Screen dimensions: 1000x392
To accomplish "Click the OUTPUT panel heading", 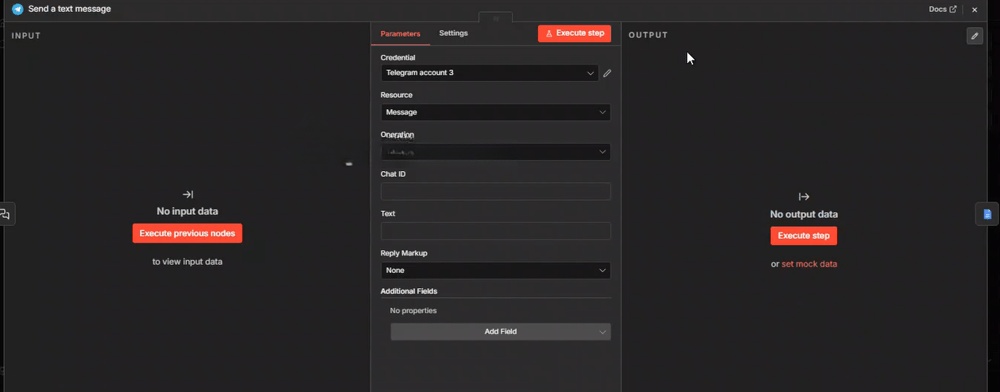I will click(x=648, y=35).
